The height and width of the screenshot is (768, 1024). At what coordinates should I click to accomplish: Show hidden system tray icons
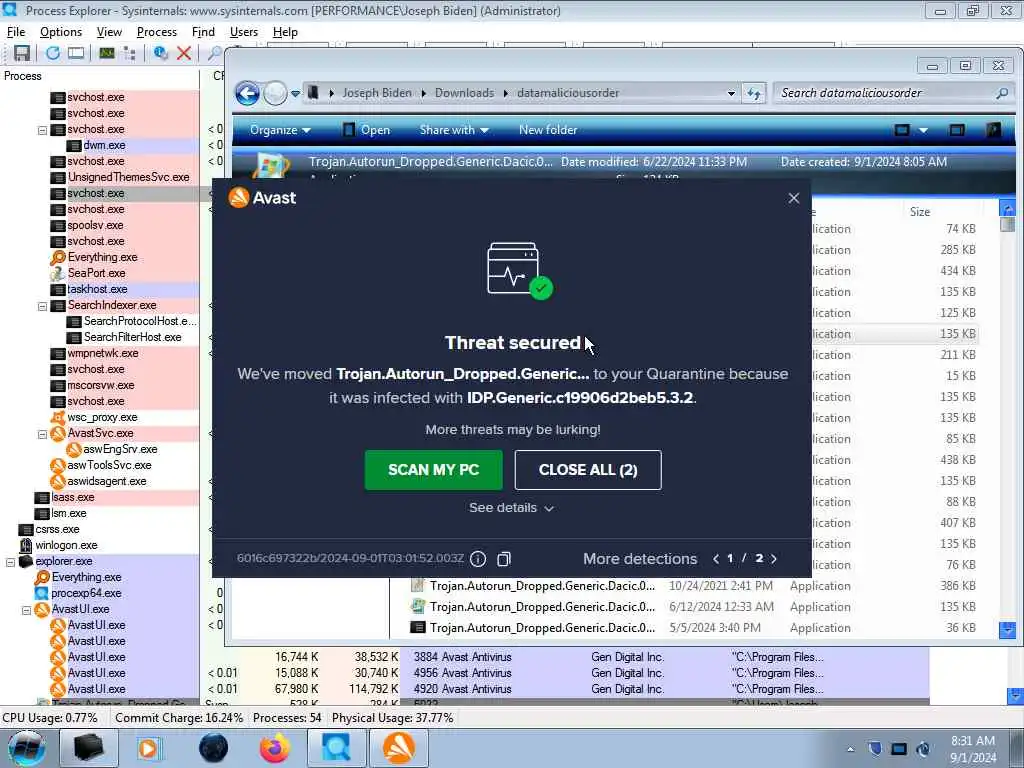(x=850, y=750)
